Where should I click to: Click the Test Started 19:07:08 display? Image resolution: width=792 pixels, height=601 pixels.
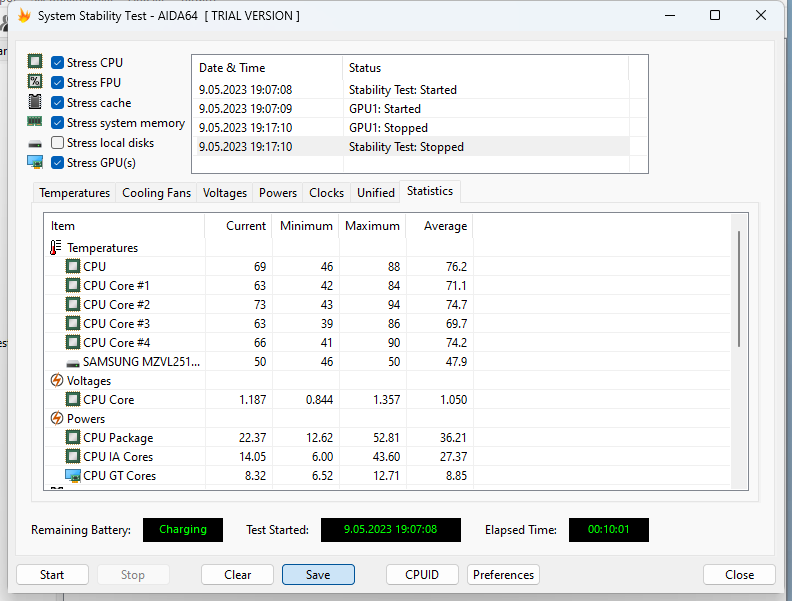pyautogui.click(x=390, y=530)
